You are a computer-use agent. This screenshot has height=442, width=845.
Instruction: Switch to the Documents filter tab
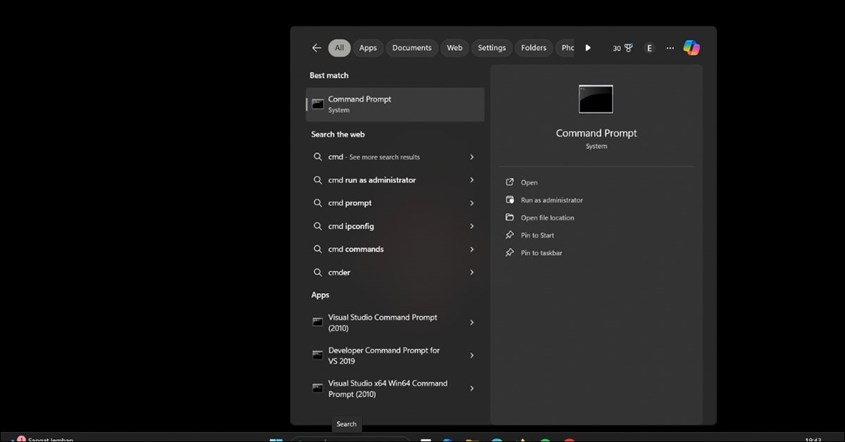(x=412, y=48)
